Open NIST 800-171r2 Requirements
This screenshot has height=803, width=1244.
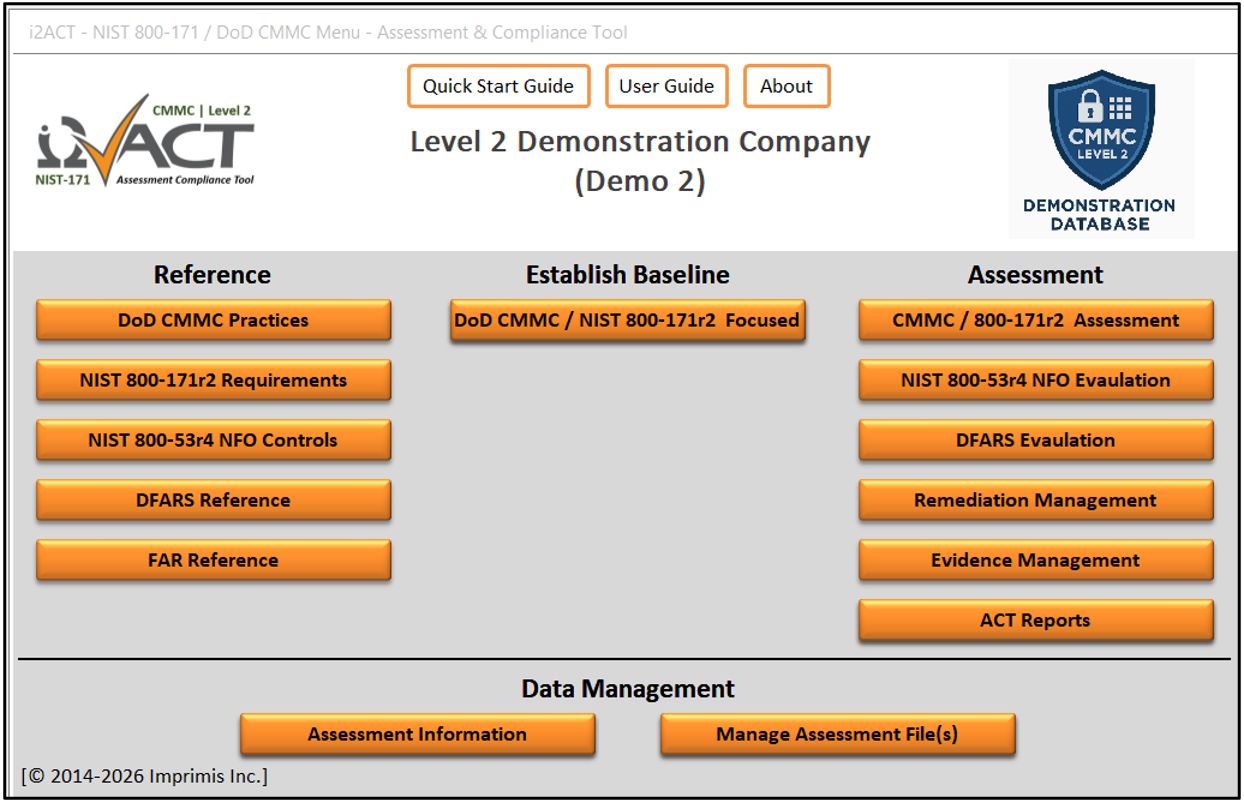(x=213, y=381)
